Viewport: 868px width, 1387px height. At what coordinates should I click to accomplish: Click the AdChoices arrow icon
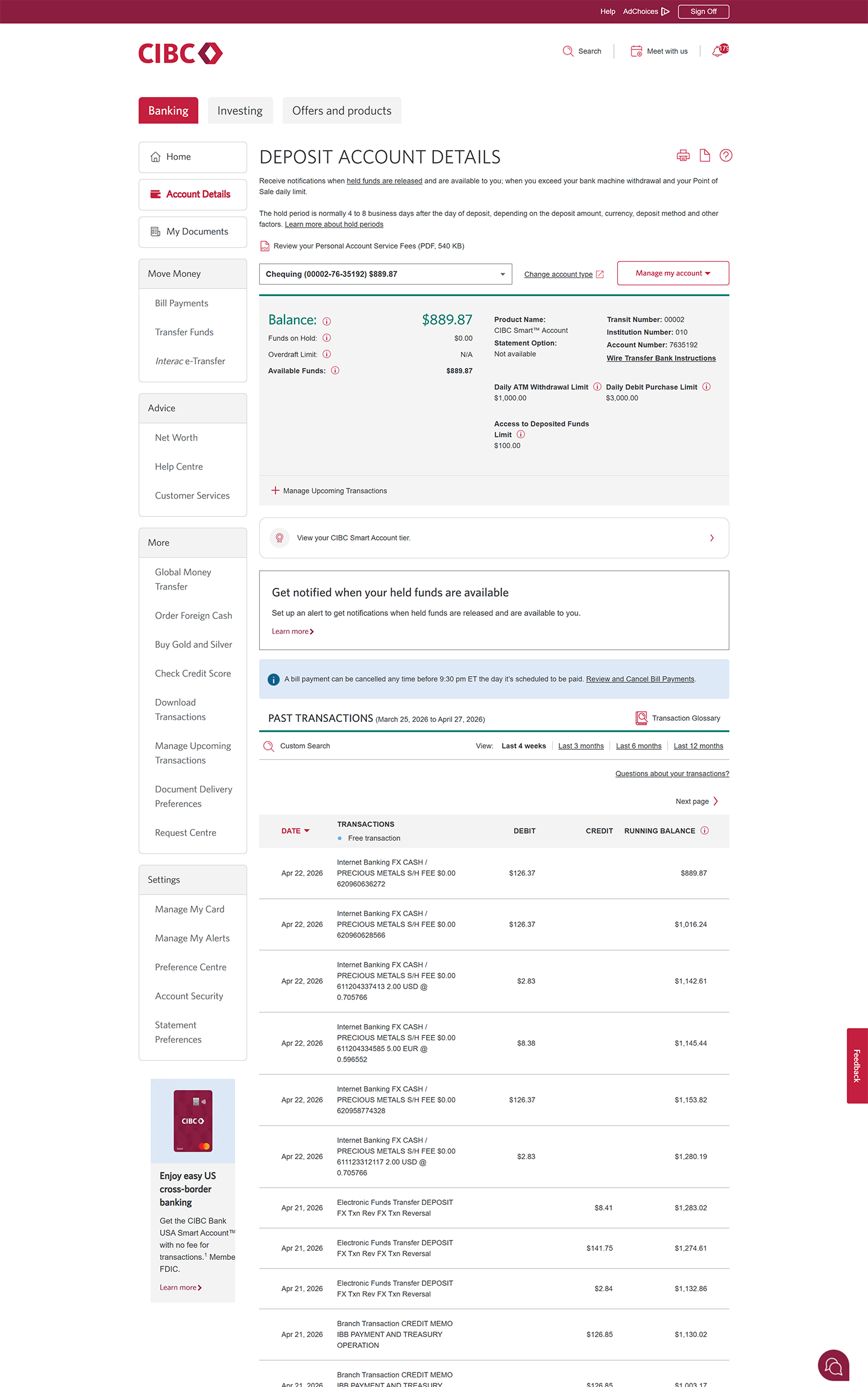[x=665, y=11]
